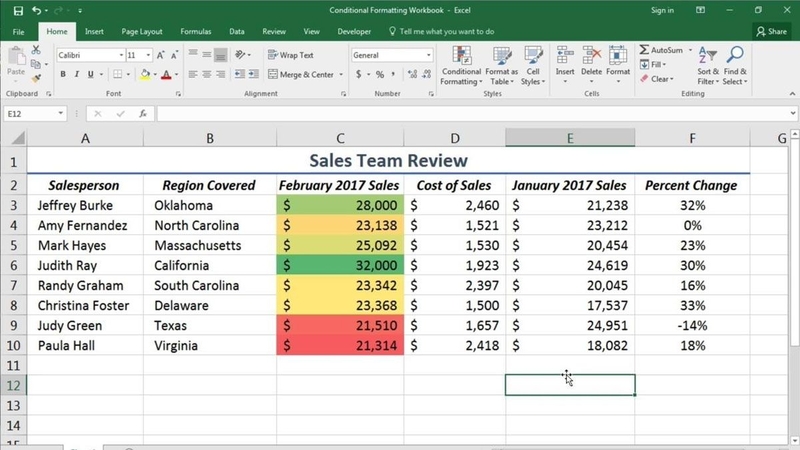Expand the Name Box dropdown arrow
Image resolution: width=800 pixels, height=450 pixels.
(60, 113)
